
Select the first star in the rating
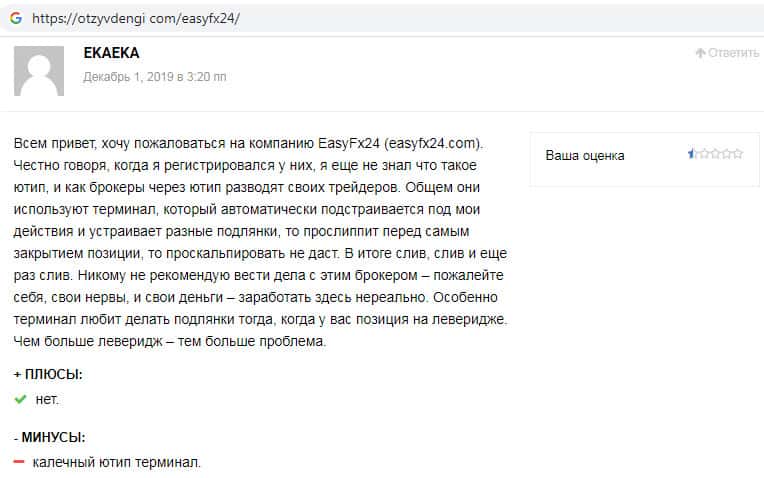point(692,154)
